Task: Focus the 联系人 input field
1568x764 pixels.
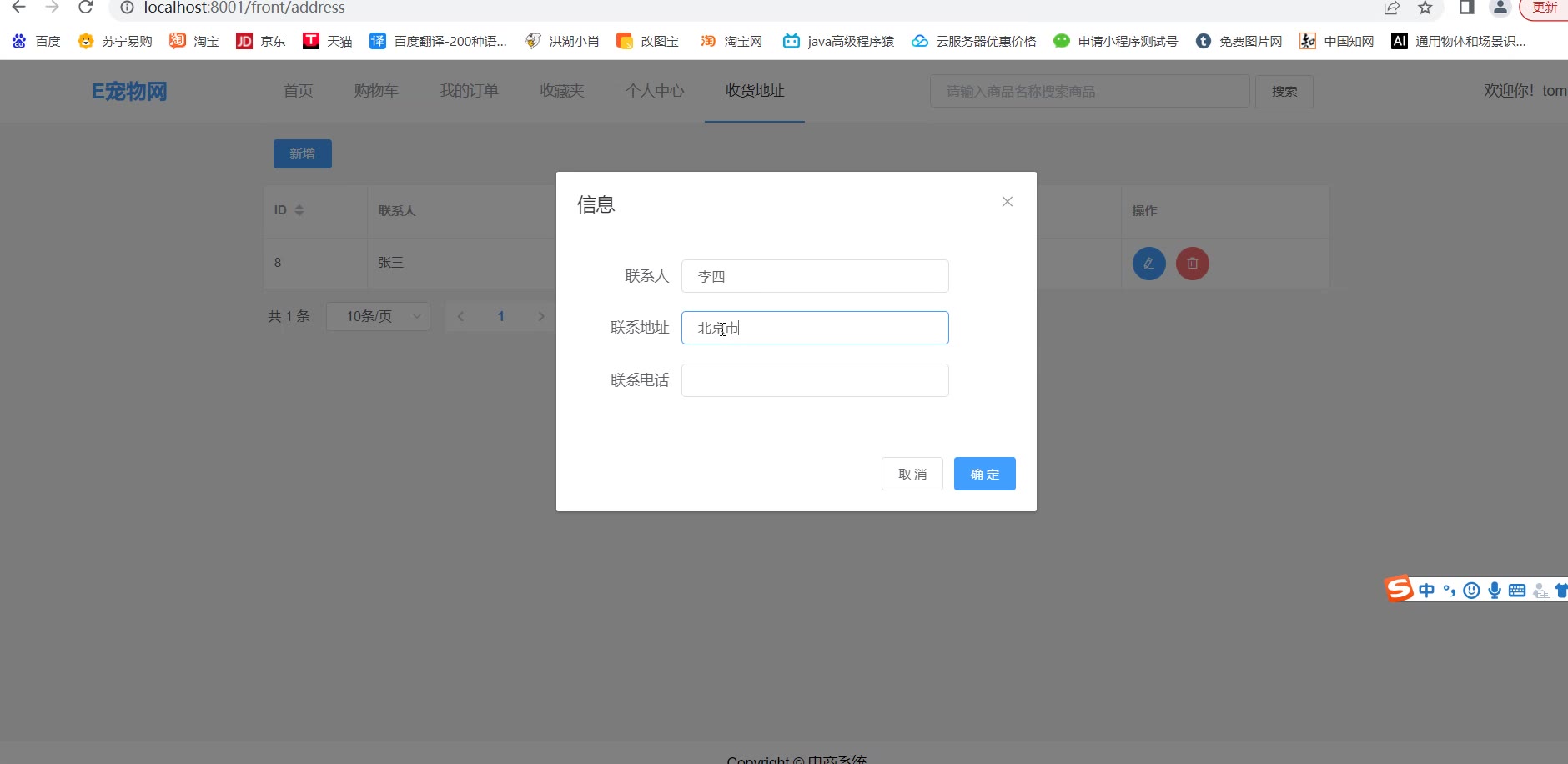Action: [815, 276]
